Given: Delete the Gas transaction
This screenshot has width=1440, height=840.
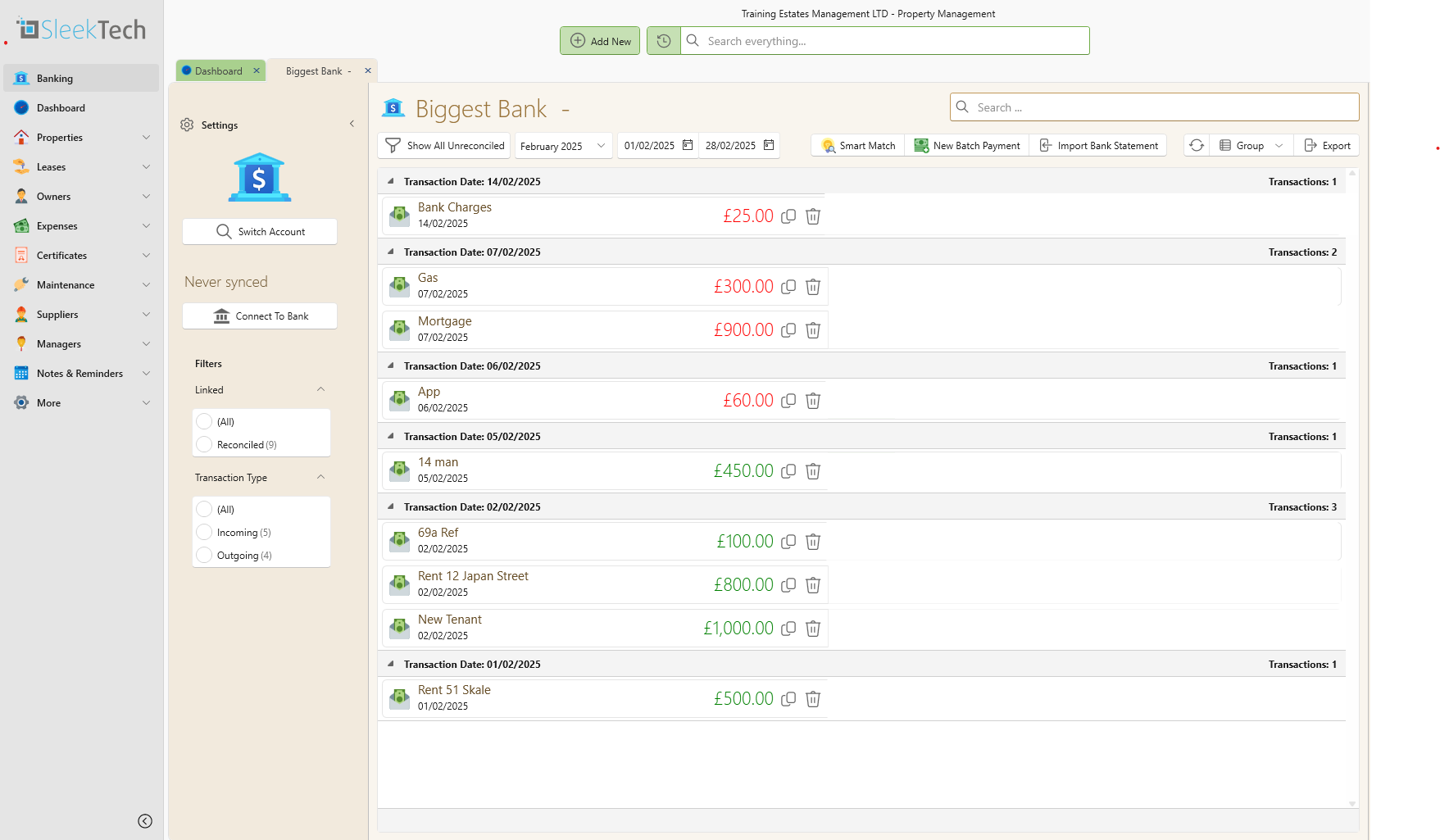Looking at the screenshot, I should tap(813, 287).
